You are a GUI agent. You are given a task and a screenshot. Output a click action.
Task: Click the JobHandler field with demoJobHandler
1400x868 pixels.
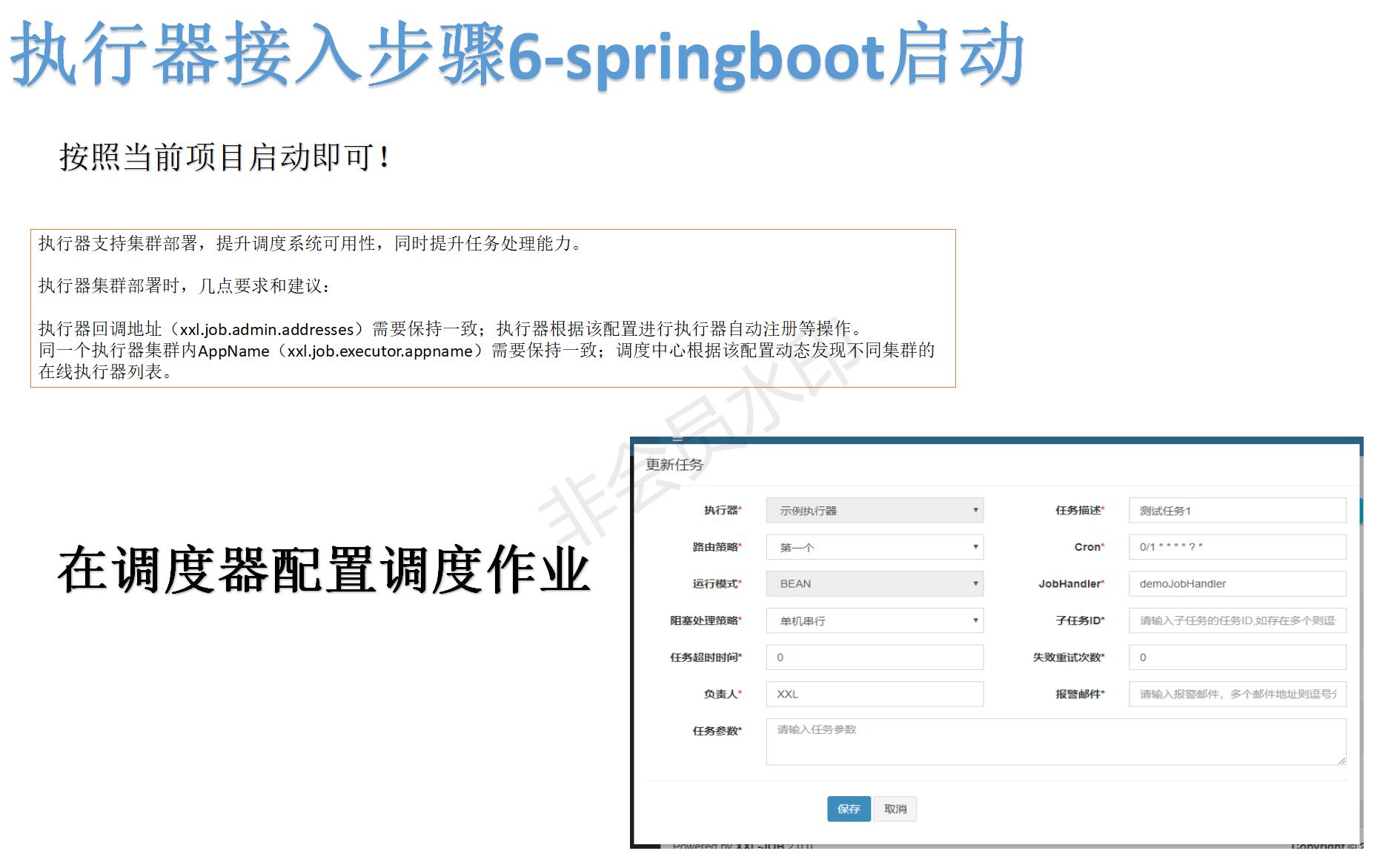[x=1237, y=584]
